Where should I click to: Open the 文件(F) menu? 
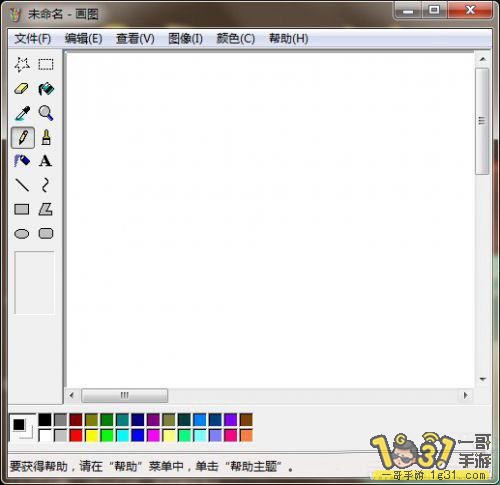(x=33, y=39)
